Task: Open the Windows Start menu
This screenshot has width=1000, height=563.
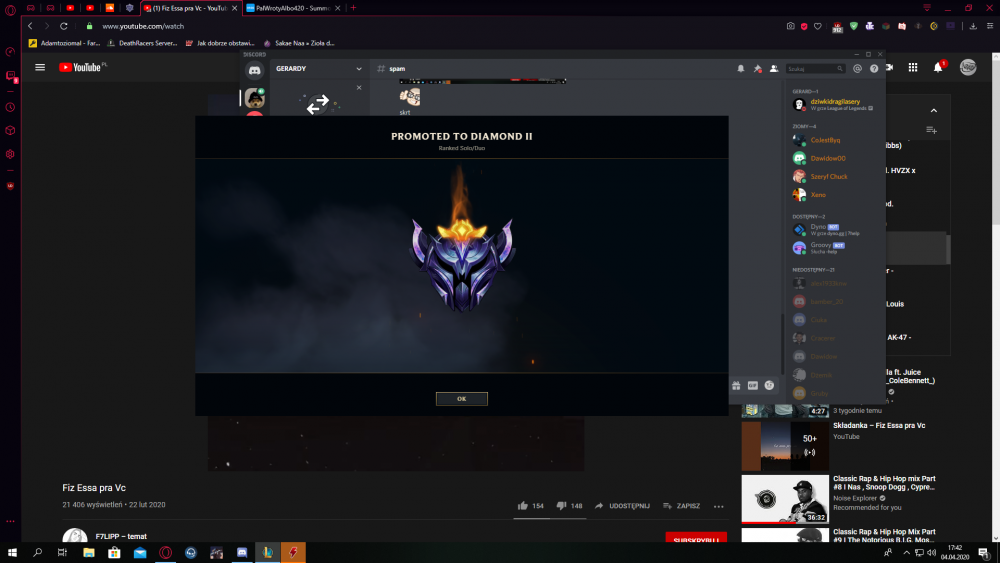Action: pos(11,552)
